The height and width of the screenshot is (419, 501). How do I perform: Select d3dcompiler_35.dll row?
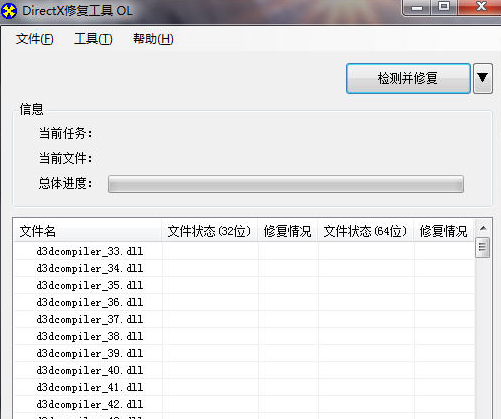click(x=244, y=285)
